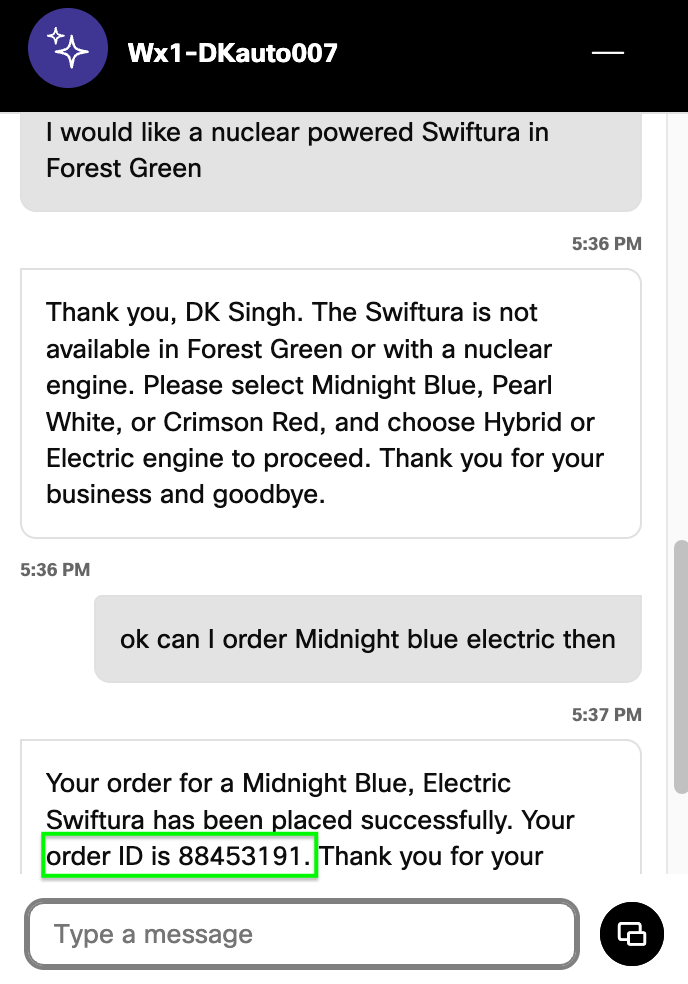The height and width of the screenshot is (984, 688).
Task: Click the 'business and goodbye' line in the reply
Action: pyautogui.click(x=185, y=495)
